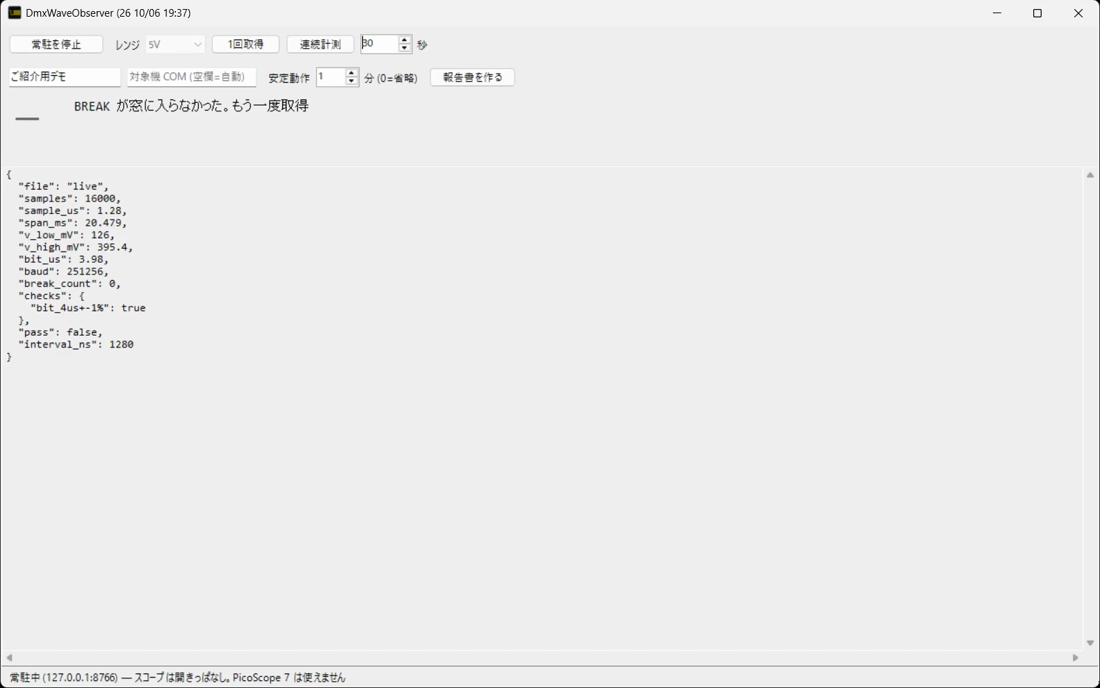Click the "pass": false line
The width and height of the screenshot is (1100, 688).
(60, 332)
